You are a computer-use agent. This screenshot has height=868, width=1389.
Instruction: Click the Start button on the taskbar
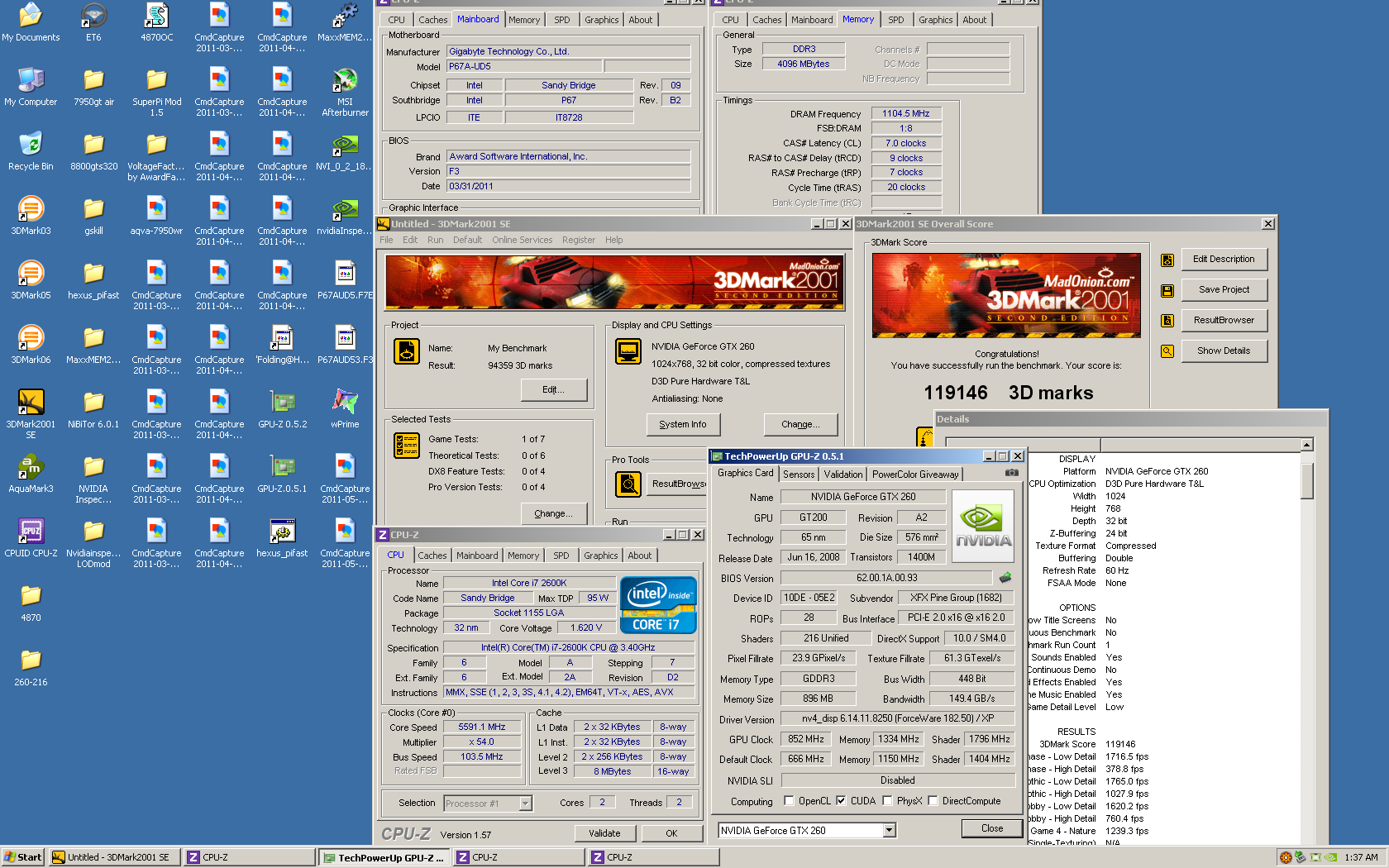click(x=22, y=857)
